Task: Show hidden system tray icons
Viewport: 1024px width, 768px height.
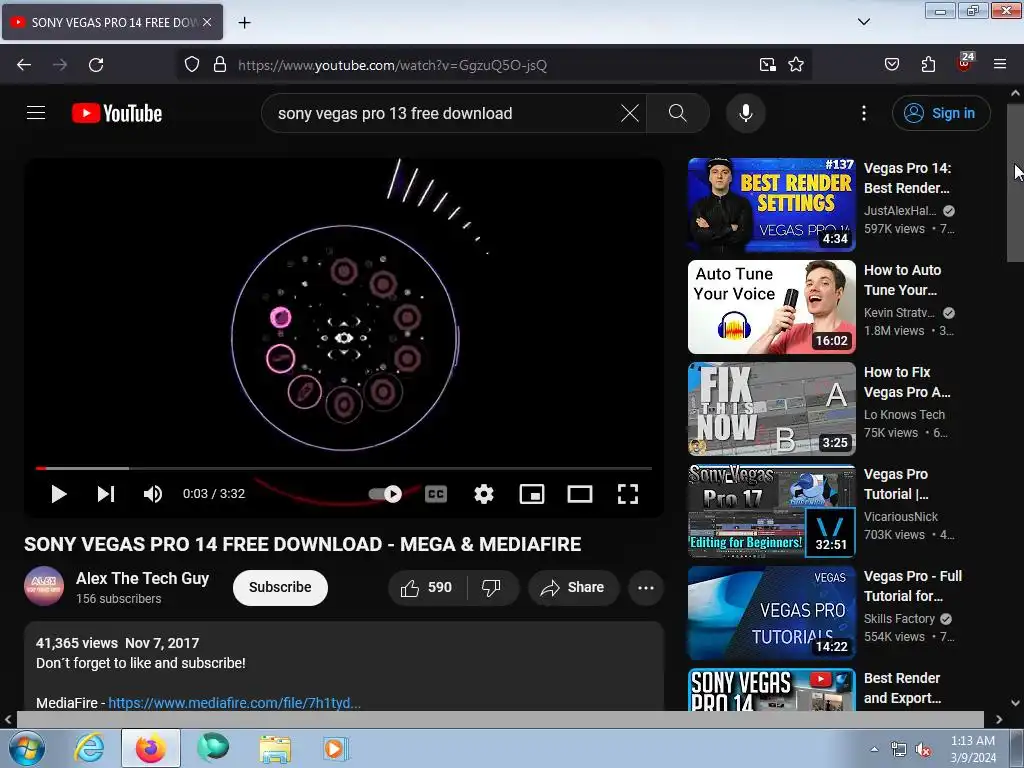Action: pyautogui.click(x=874, y=749)
